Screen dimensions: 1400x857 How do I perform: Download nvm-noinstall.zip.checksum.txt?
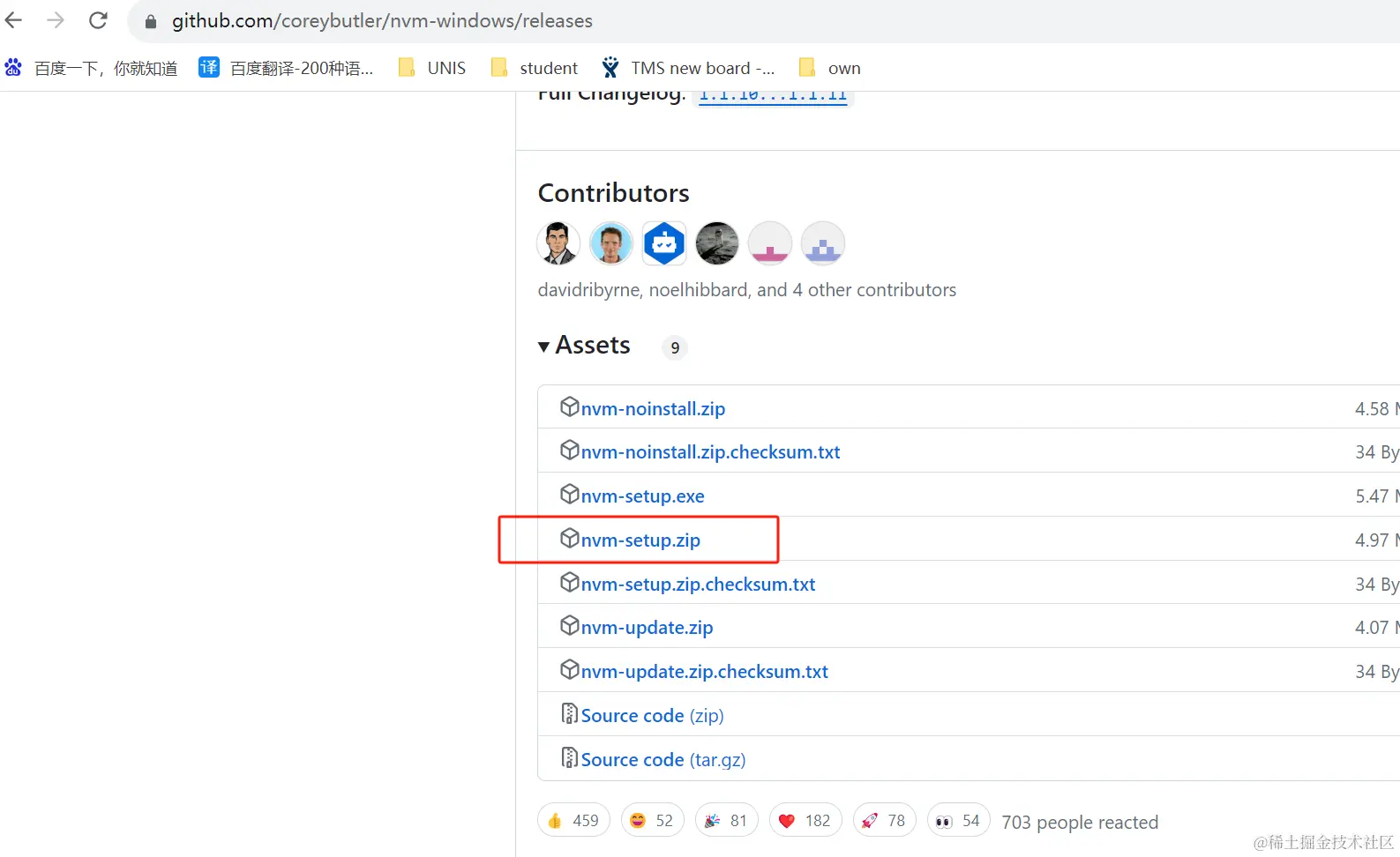pyautogui.click(x=710, y=452)
